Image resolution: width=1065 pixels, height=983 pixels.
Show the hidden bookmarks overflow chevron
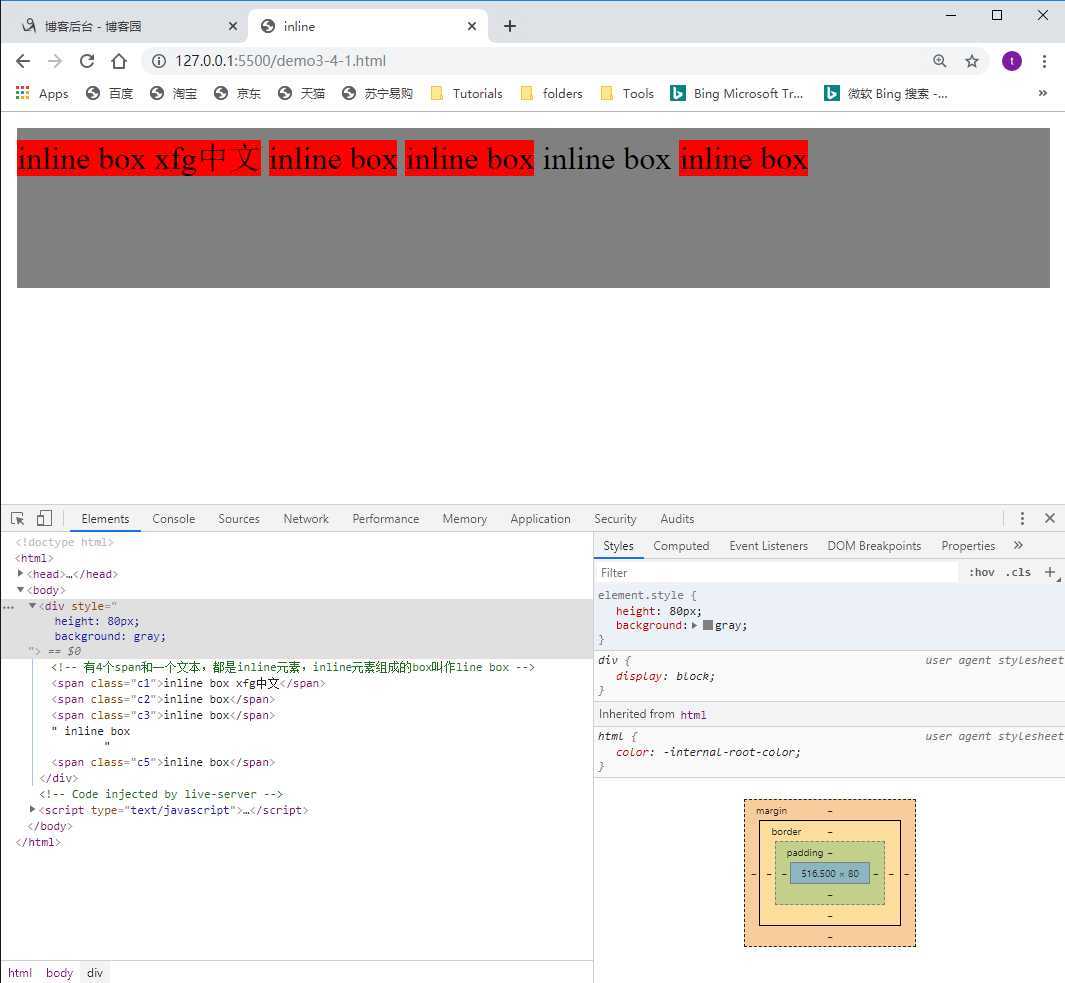(1043, 93)
